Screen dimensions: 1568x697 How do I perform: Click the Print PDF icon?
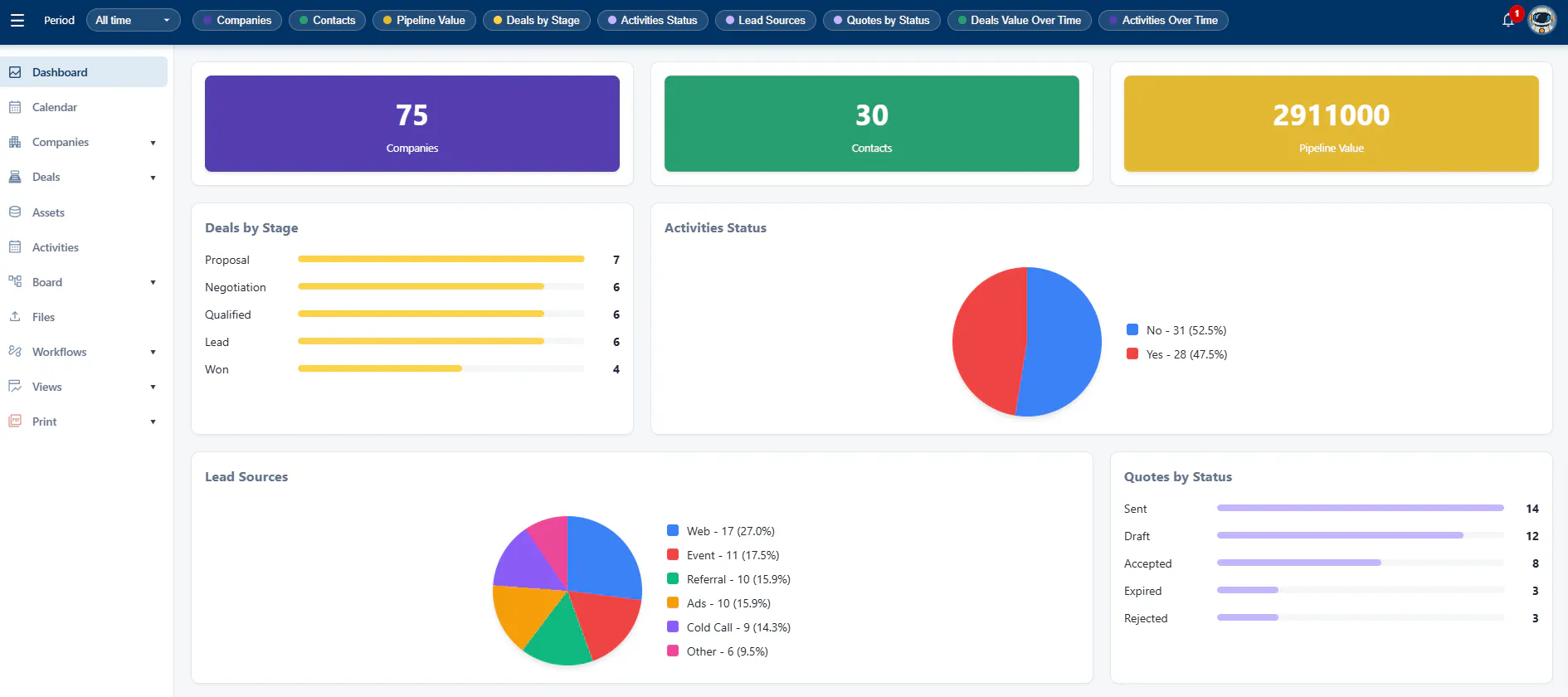[x=15, y=422]
